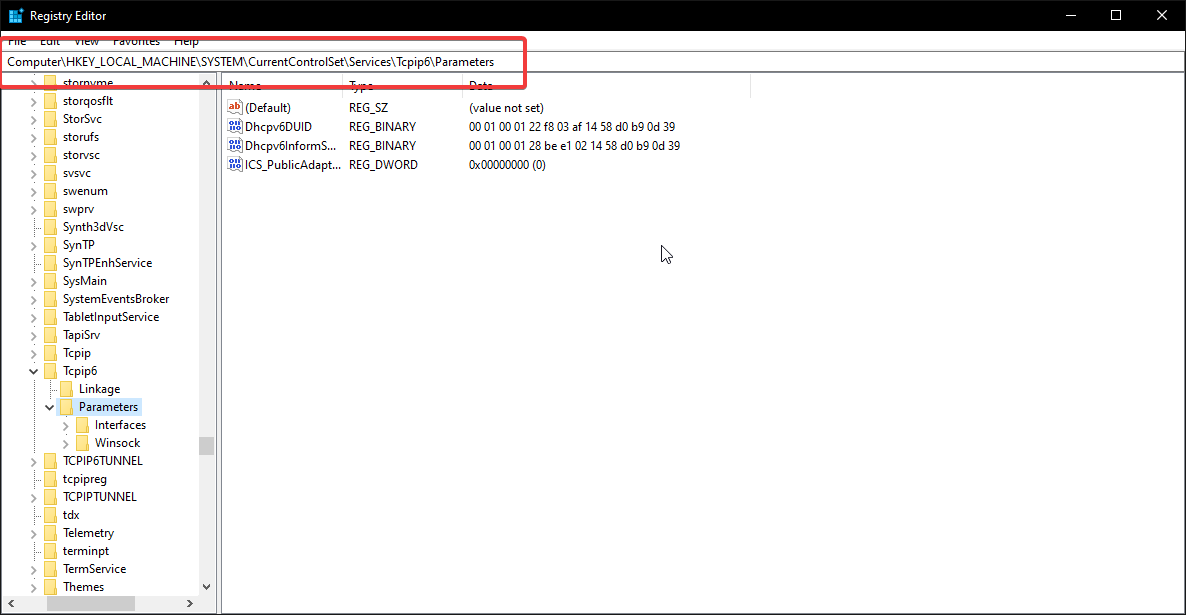Click the swprv folder icon
The image size is (1186, 615).
pos(51,210)
